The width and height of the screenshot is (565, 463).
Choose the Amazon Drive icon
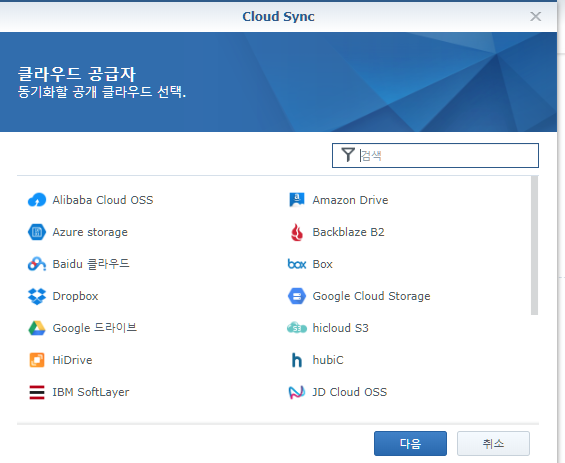click(x=297, y=200)
